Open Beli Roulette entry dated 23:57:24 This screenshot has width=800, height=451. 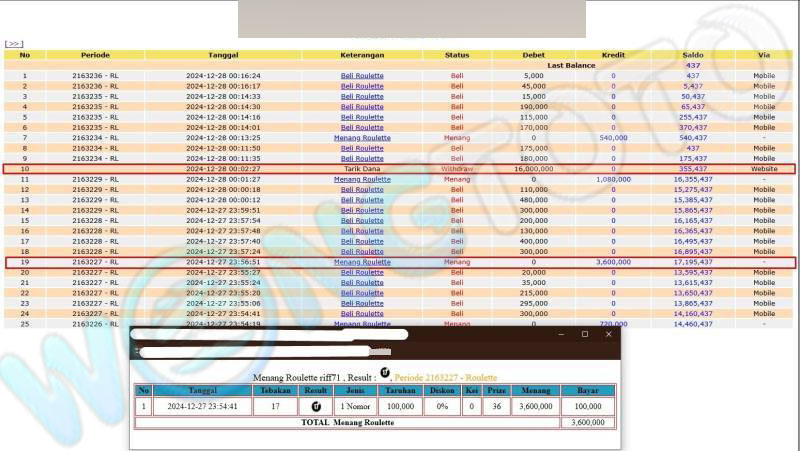click(362, 251)
